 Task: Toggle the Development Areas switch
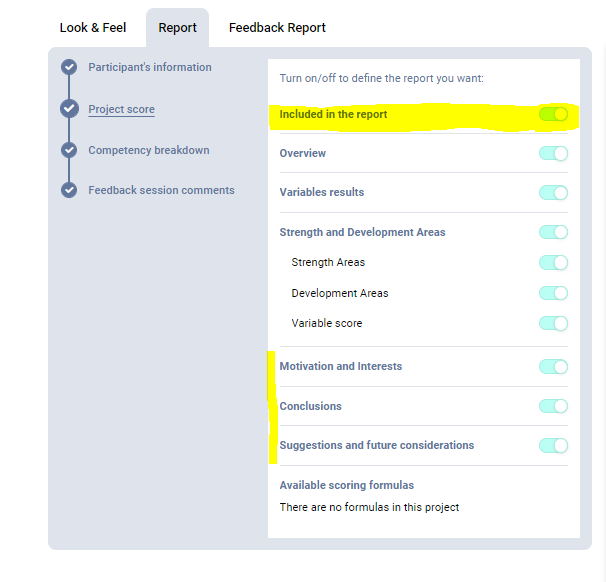click(553, 293)
